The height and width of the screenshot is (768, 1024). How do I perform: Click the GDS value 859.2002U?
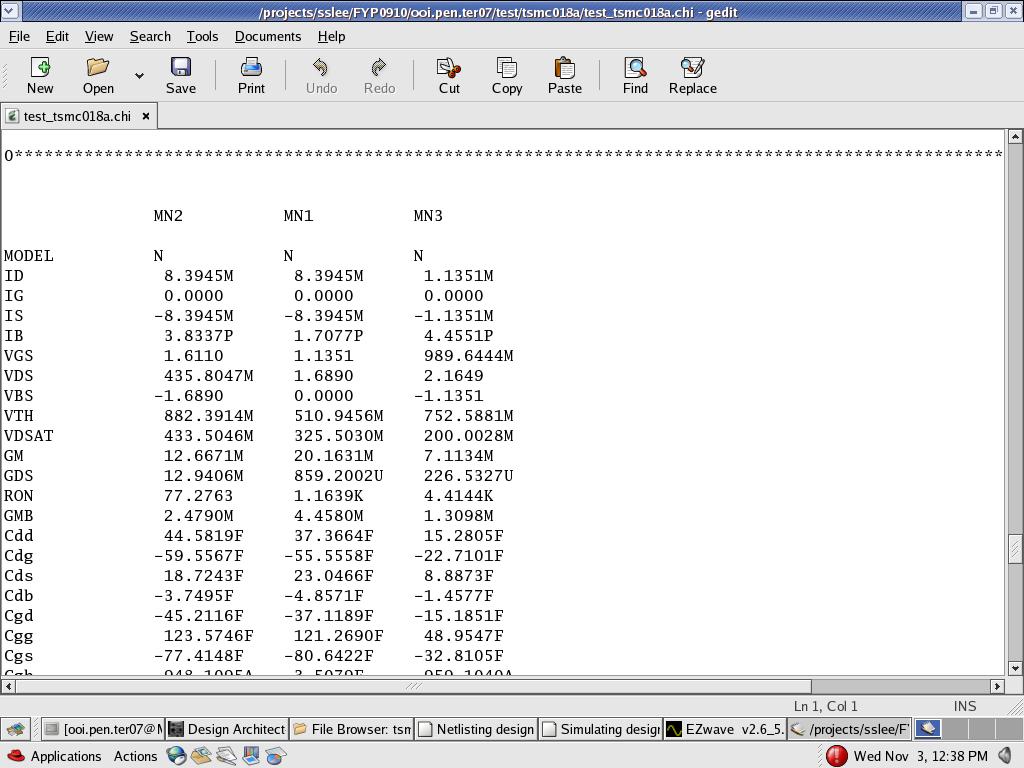[338, 476]
